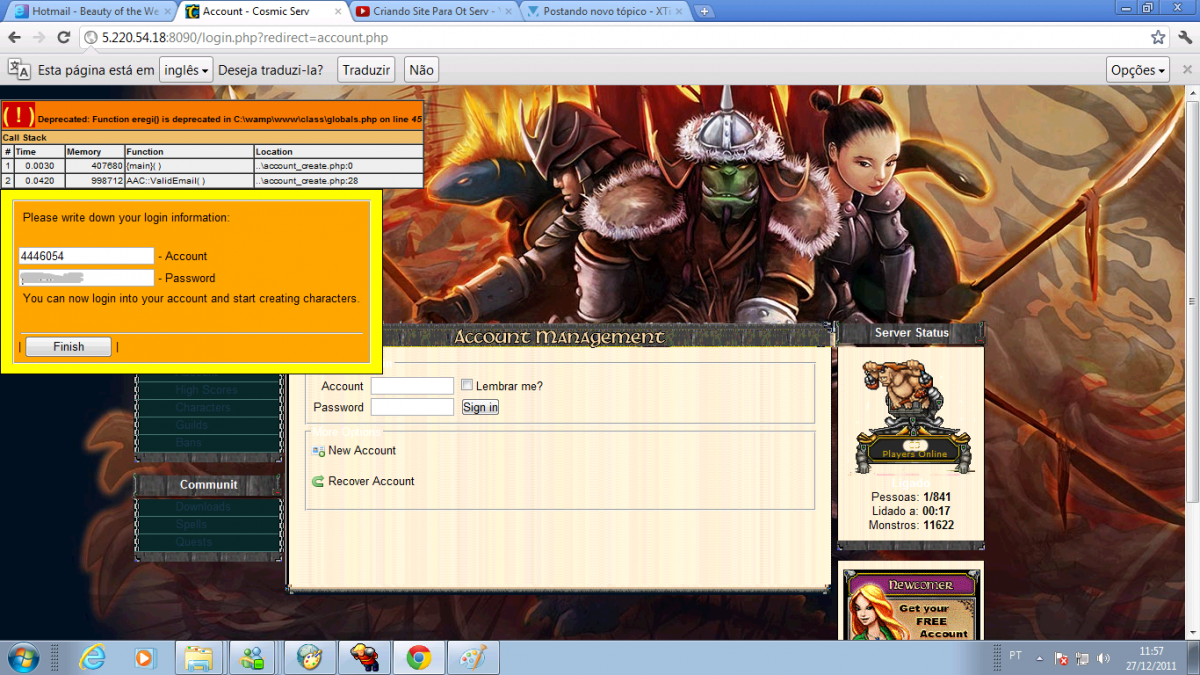Click the Password login input field
Image resolution: width=1200 pixels, height=675 pixels.
pyautogui.click(x=412, y=407)
